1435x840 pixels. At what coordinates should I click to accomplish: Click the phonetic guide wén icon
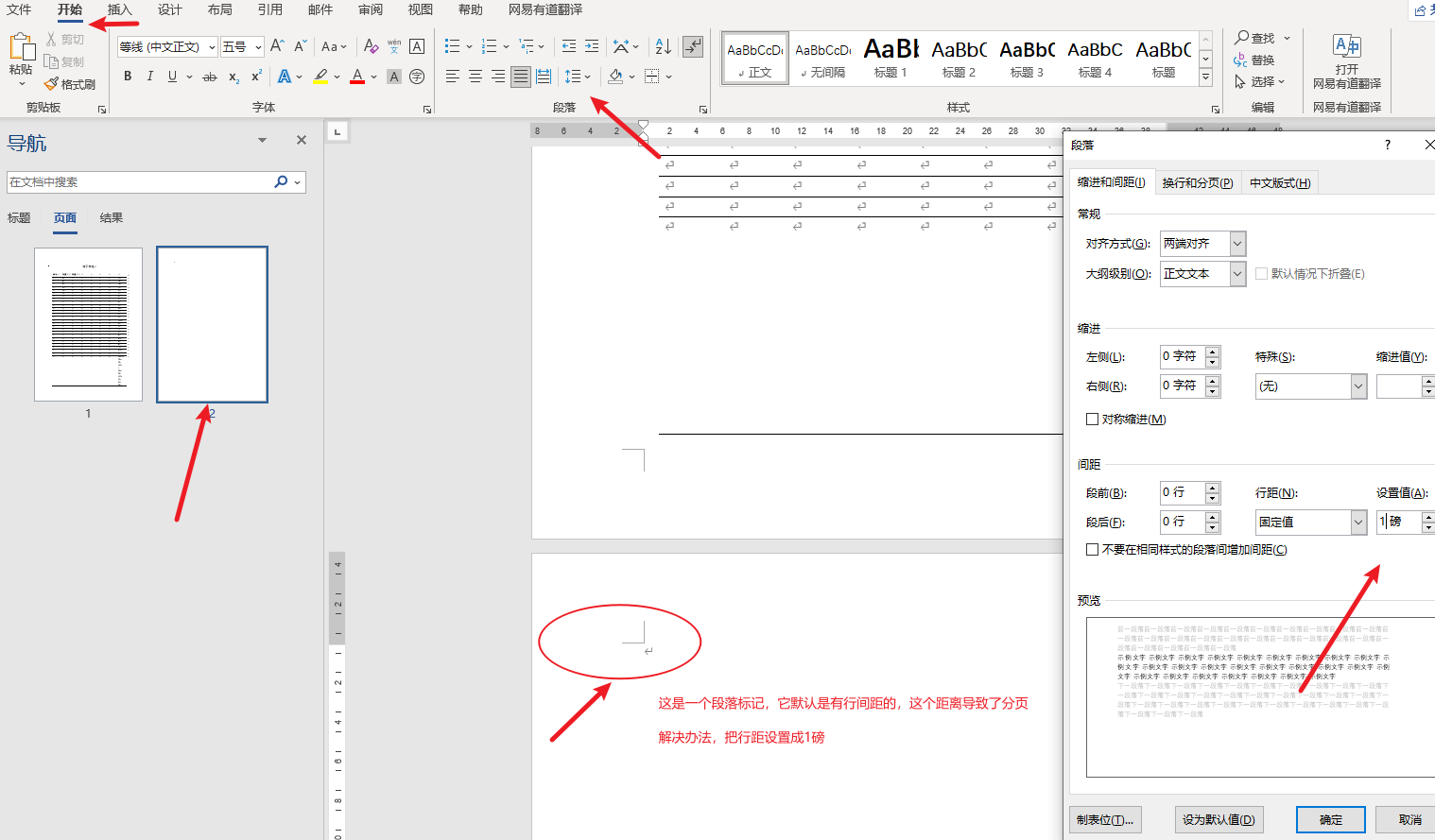(394, 45)
